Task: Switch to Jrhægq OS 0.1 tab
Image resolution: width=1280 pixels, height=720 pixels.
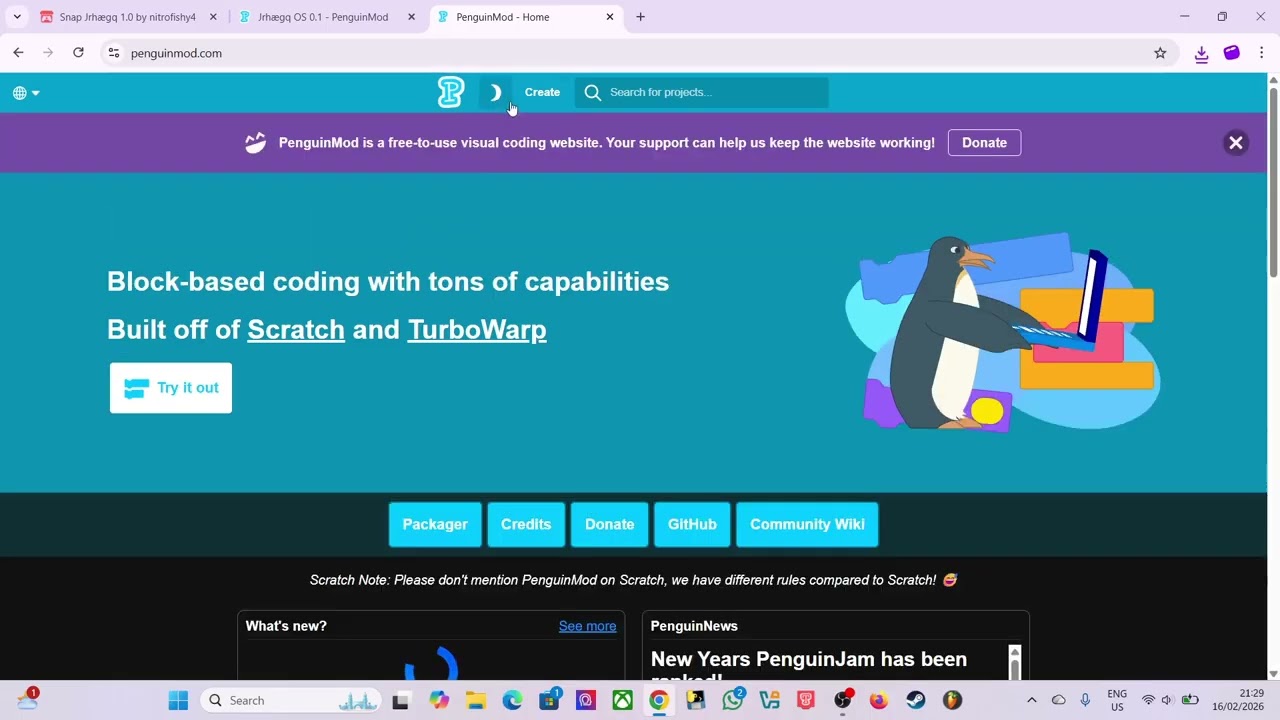Action: point(323,17)
